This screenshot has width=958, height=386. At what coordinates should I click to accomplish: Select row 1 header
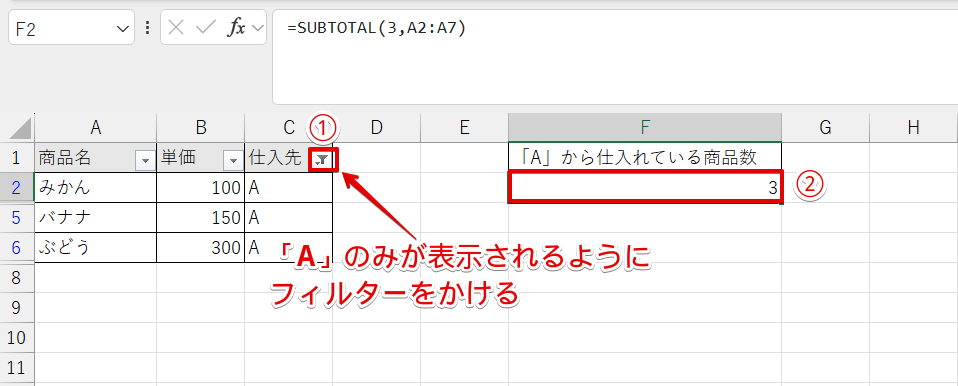(17, 158)
